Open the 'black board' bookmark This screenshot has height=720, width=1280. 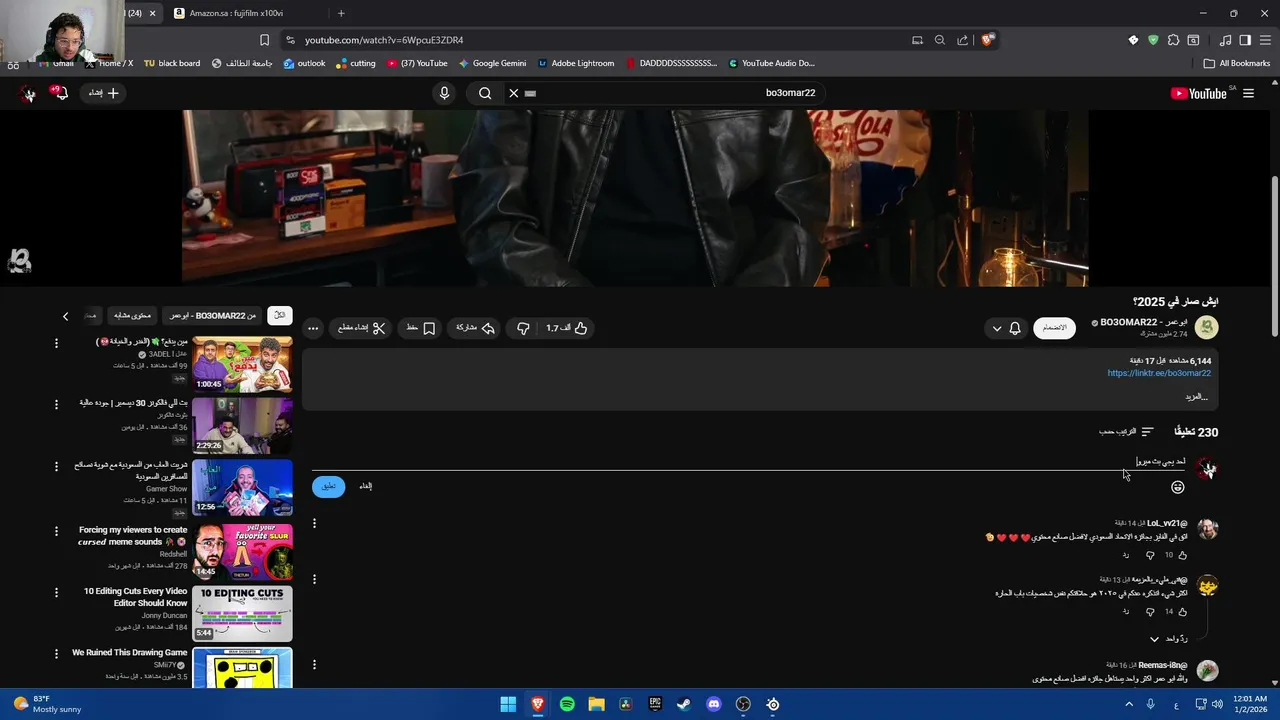click(172, 63)
